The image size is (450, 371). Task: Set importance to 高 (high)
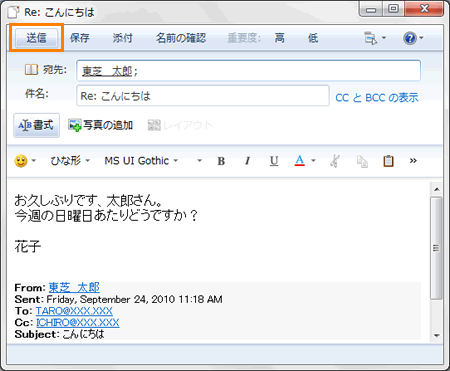click(280, 38)
